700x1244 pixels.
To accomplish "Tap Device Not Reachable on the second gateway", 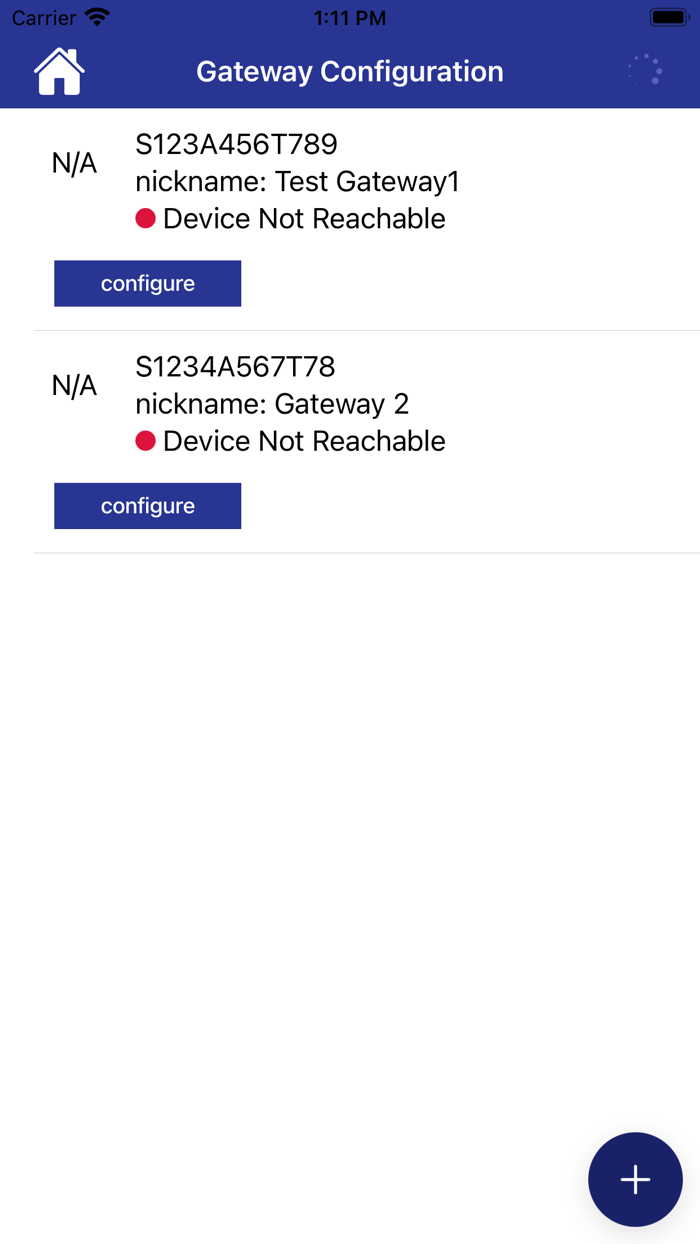I will [303, 440].
